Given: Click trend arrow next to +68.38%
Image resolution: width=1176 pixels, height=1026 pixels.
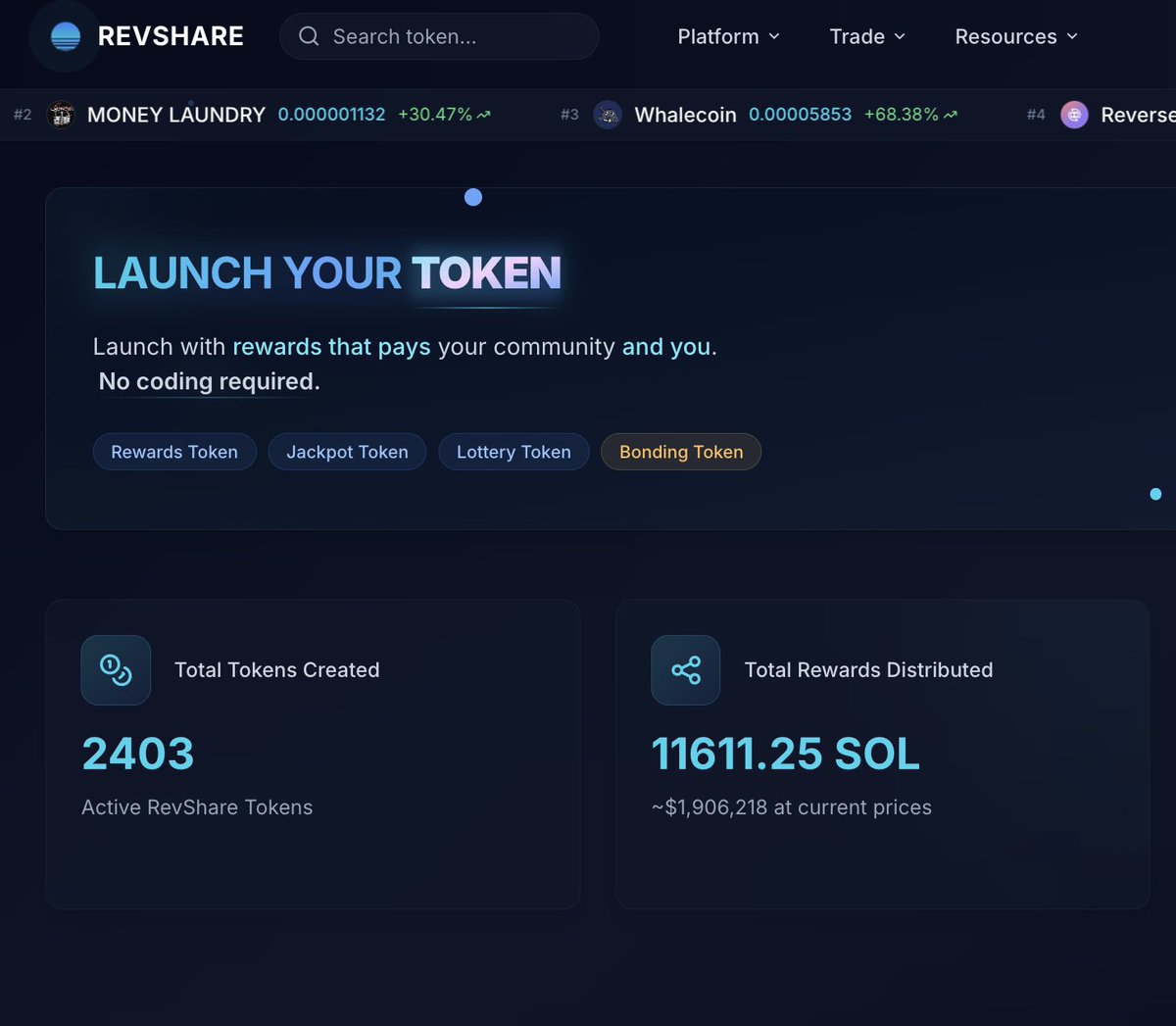Looking at the screenshot, I should (950, 115).
